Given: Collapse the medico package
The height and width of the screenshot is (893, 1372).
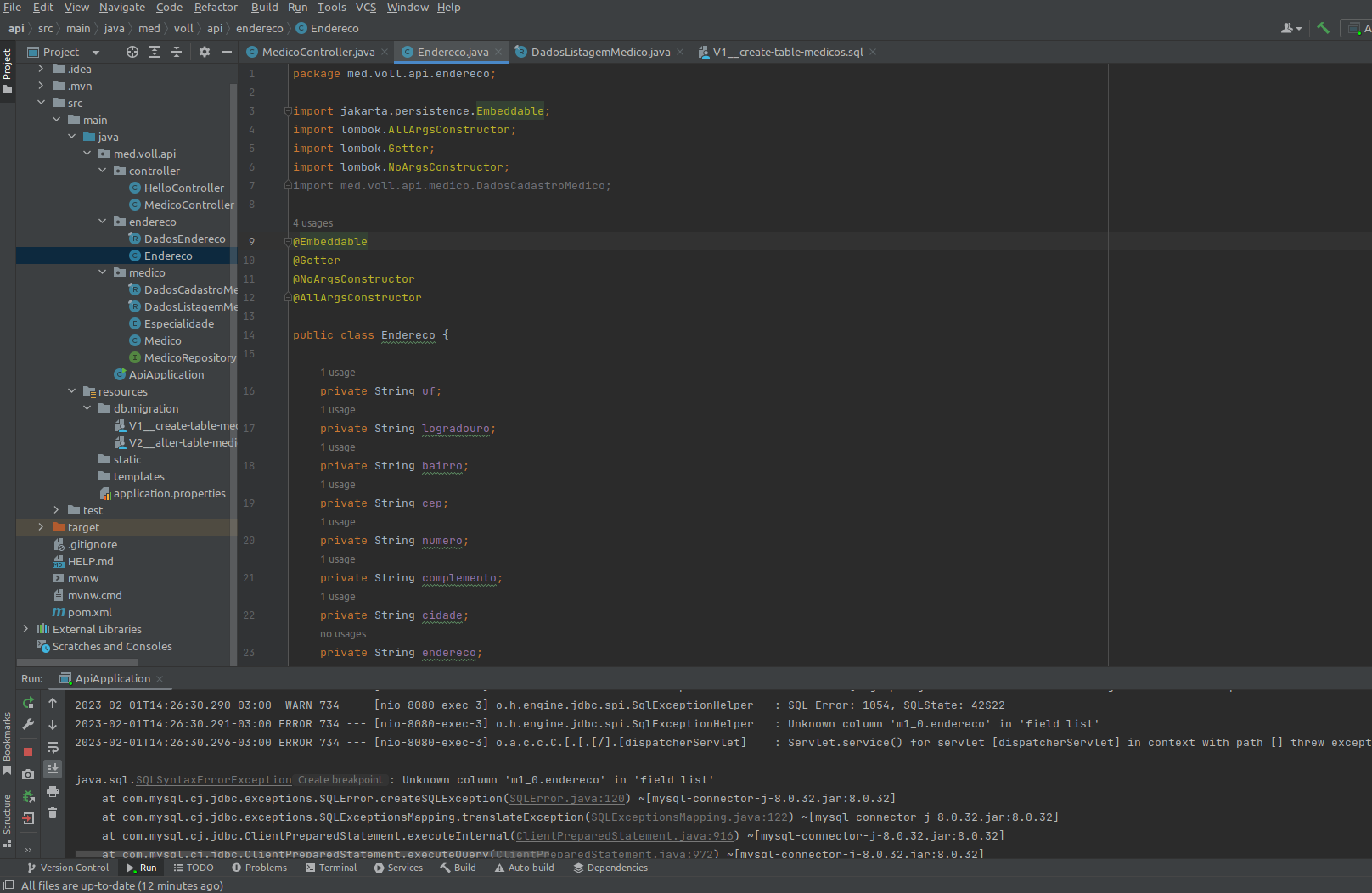Looking at the screenshot, I should click(102, 272).
